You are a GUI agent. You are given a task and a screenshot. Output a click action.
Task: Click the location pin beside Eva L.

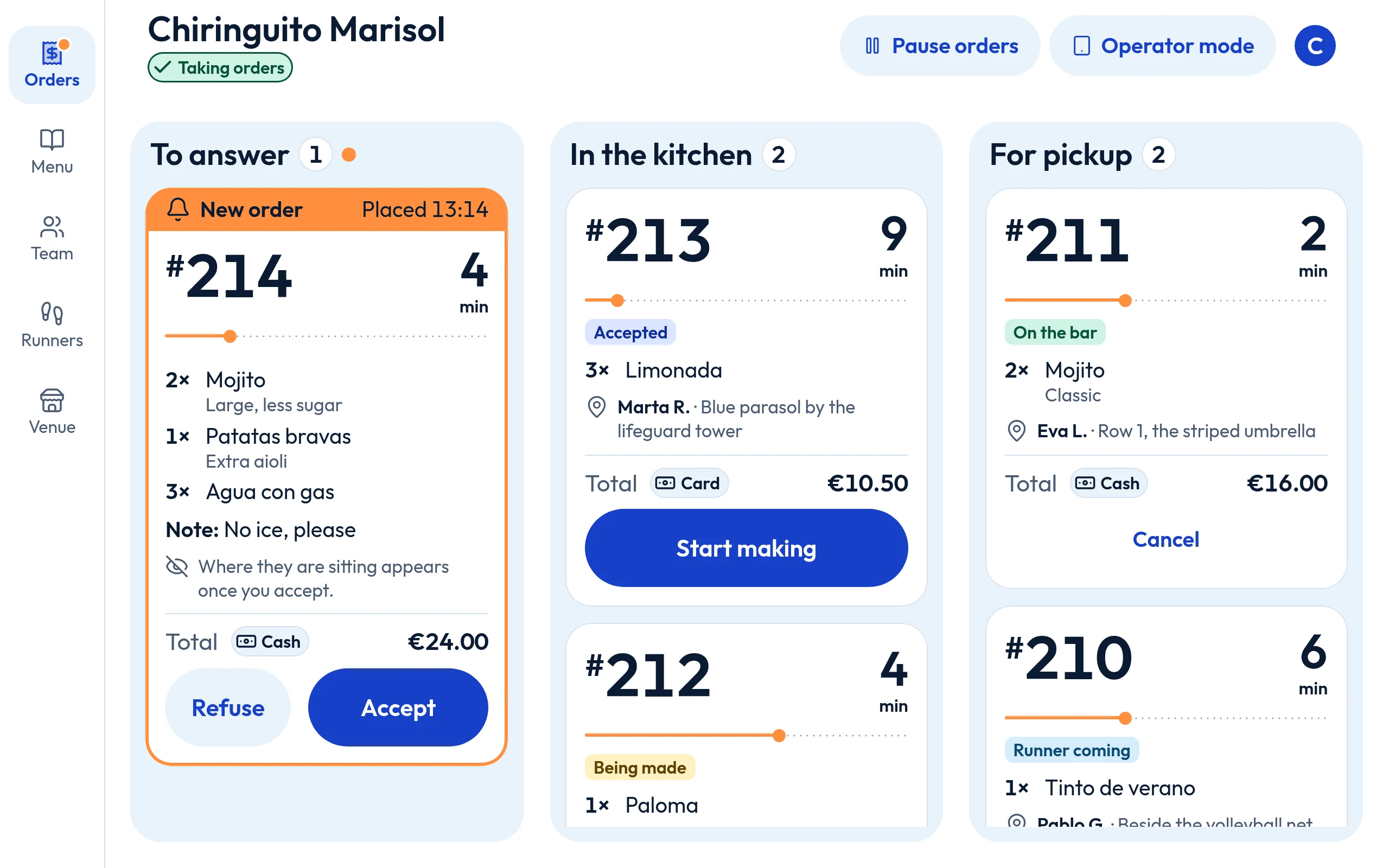coord(1016,431)
